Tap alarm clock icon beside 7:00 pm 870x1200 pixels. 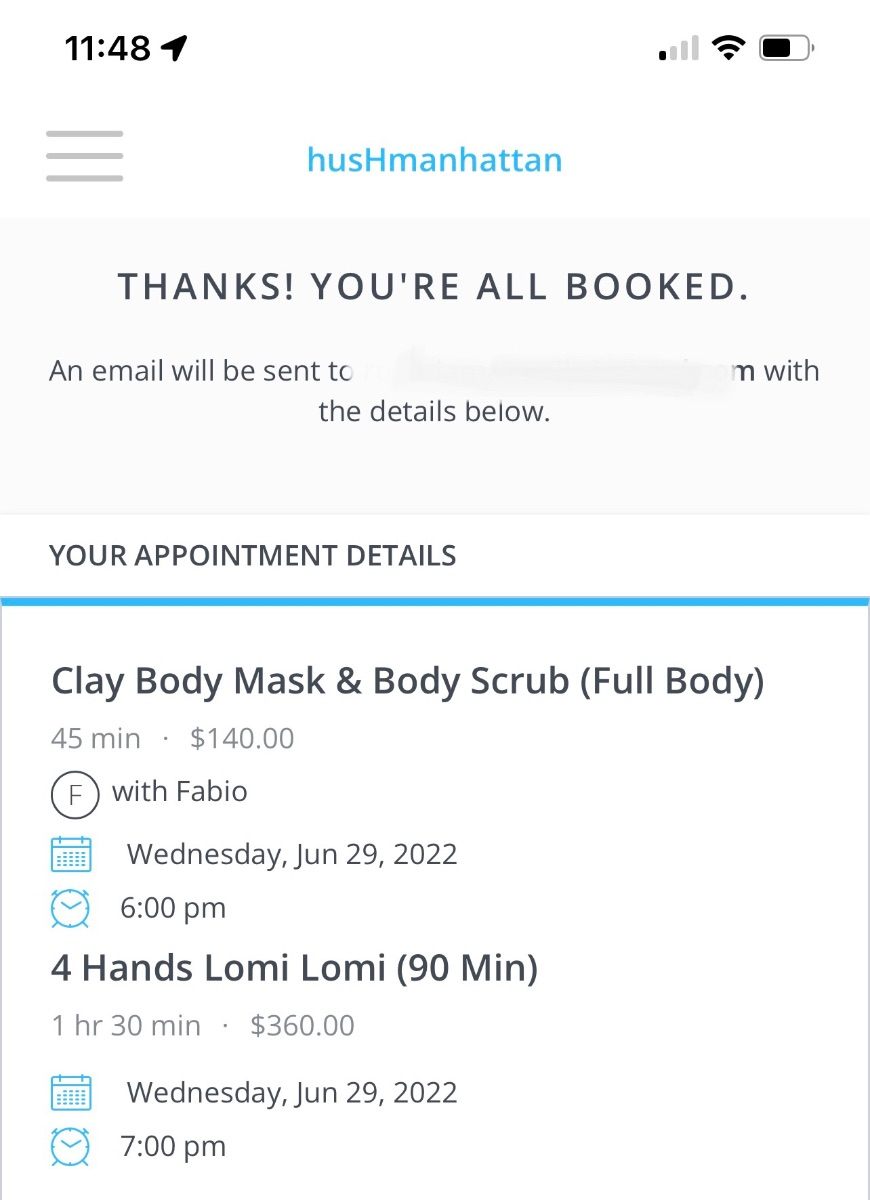click(x=70, y=1146)
